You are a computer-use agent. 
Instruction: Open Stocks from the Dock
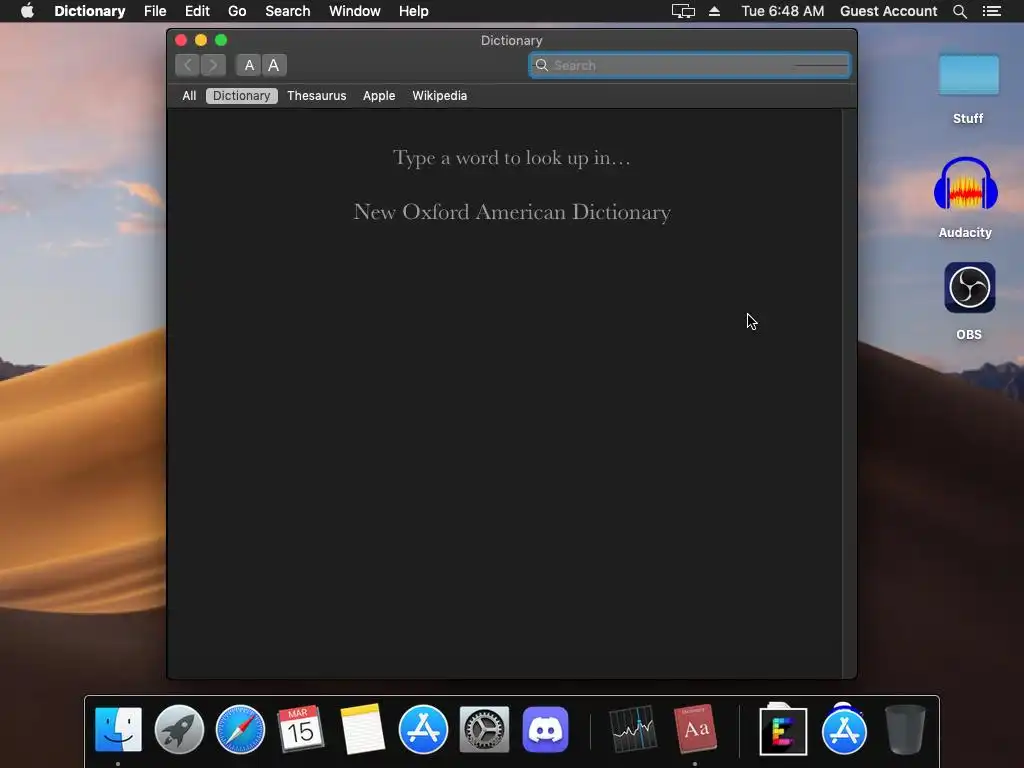(632, 729)
